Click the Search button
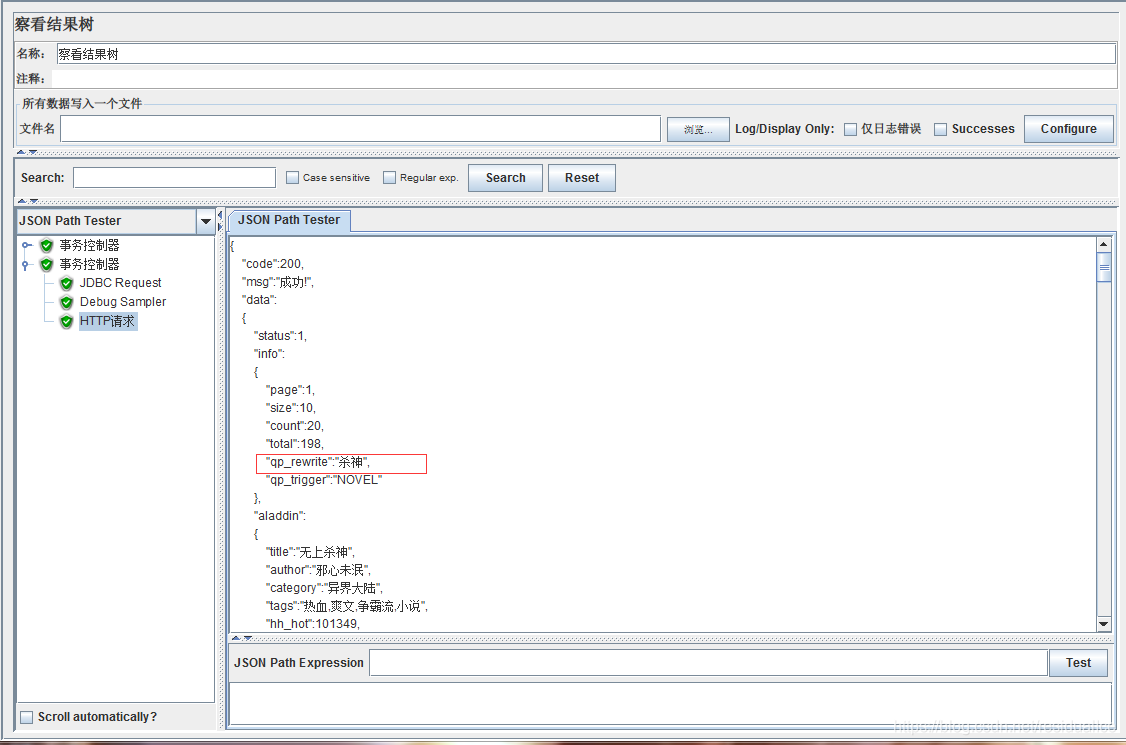1126x745 pixels. pos(506,177)
